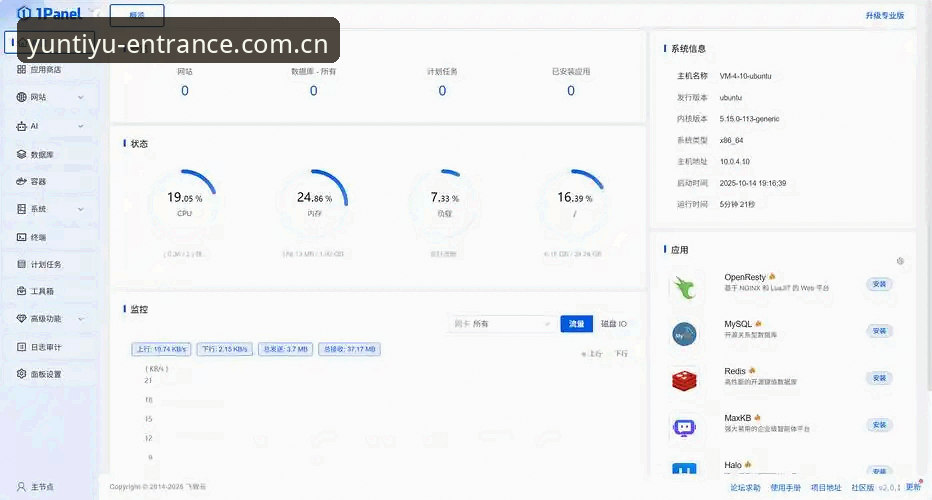Click the 网站 globe icon in sidebar
Image resolution: width=932 pixels, height=500 pixels.
coord(21,97)
